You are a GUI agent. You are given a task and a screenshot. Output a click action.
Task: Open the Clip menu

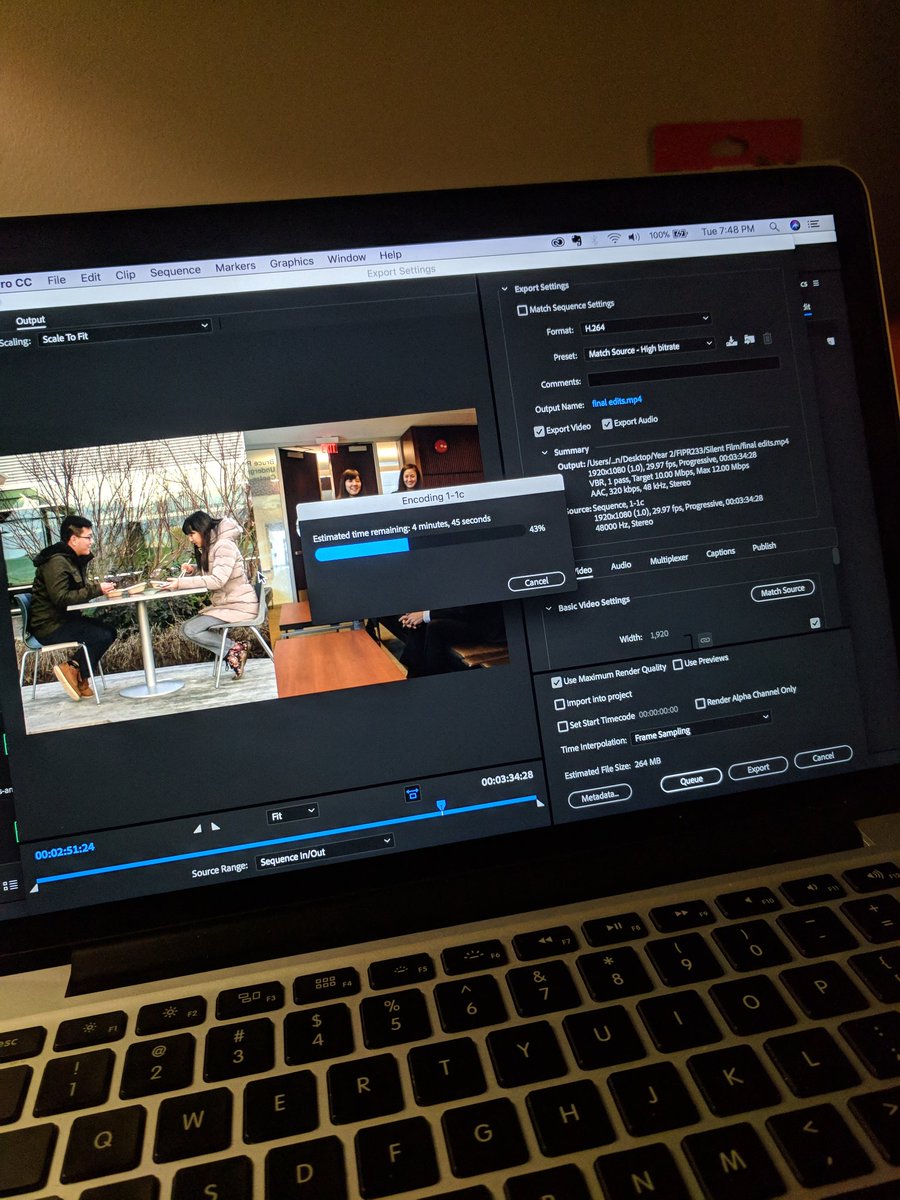click(x=125, y=274)
